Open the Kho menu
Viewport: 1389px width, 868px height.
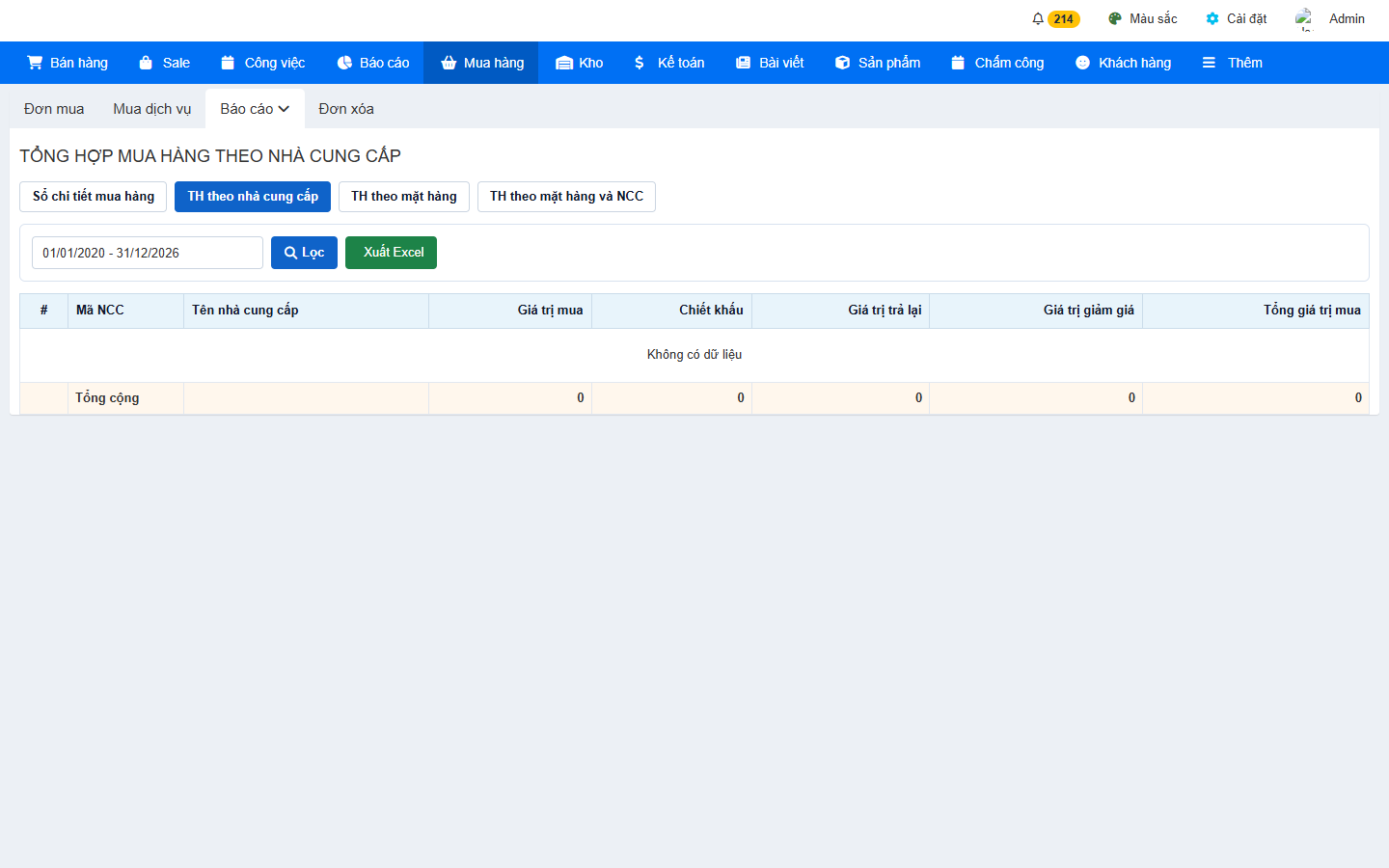[x=580, y=63]
